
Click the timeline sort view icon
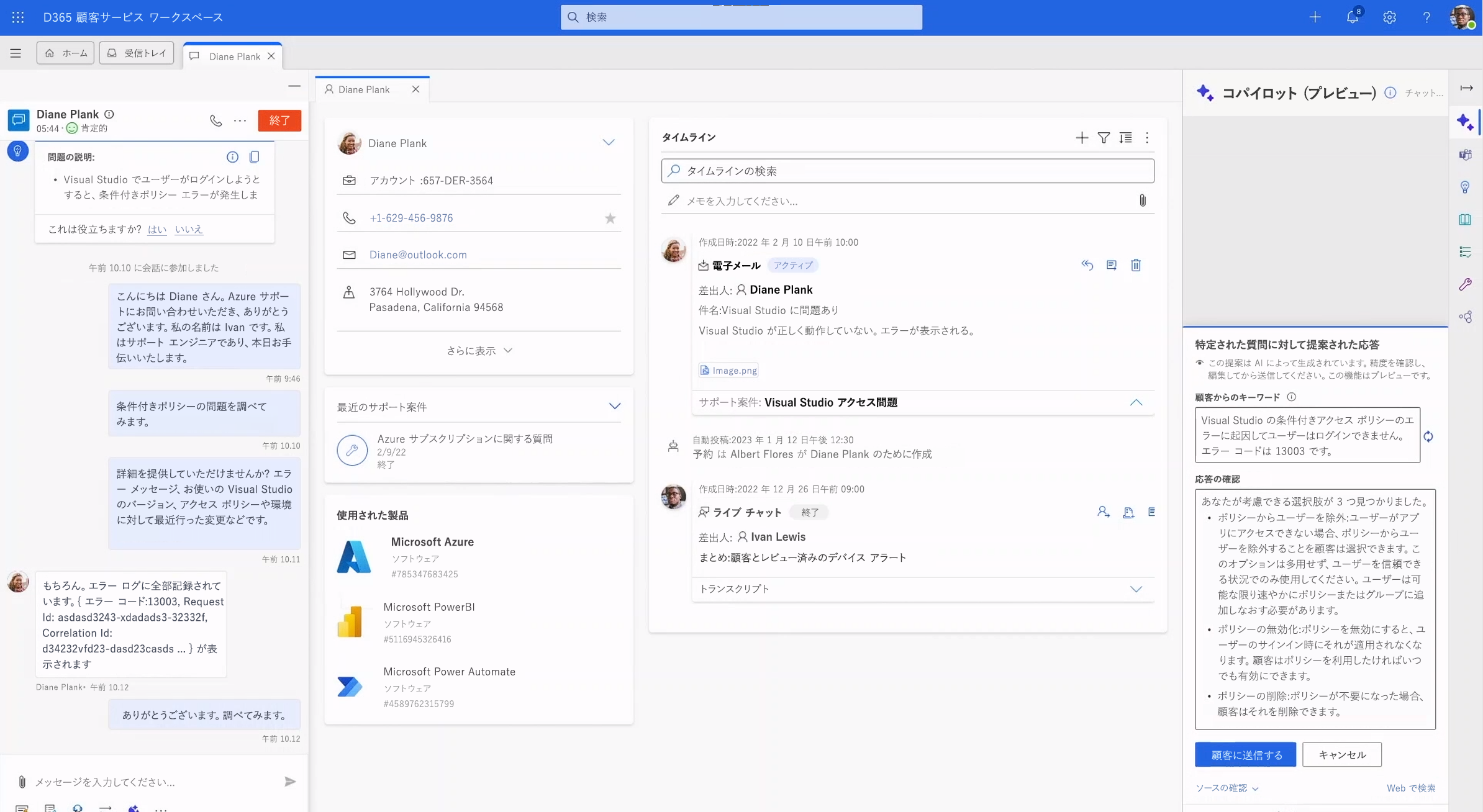[x=1125, y=138]
